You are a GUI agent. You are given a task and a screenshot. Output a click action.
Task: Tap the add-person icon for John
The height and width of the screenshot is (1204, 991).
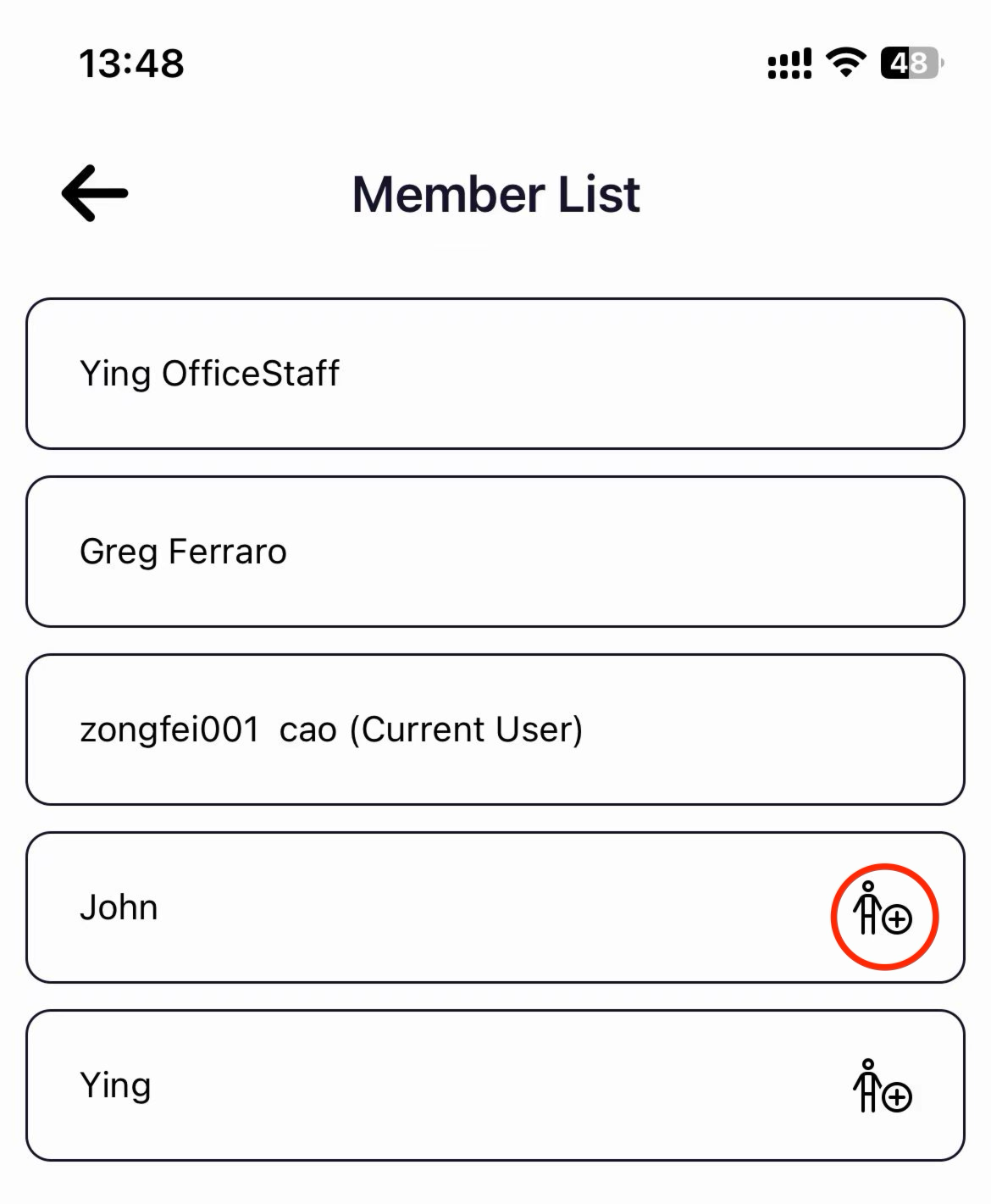tap(883, 908)
